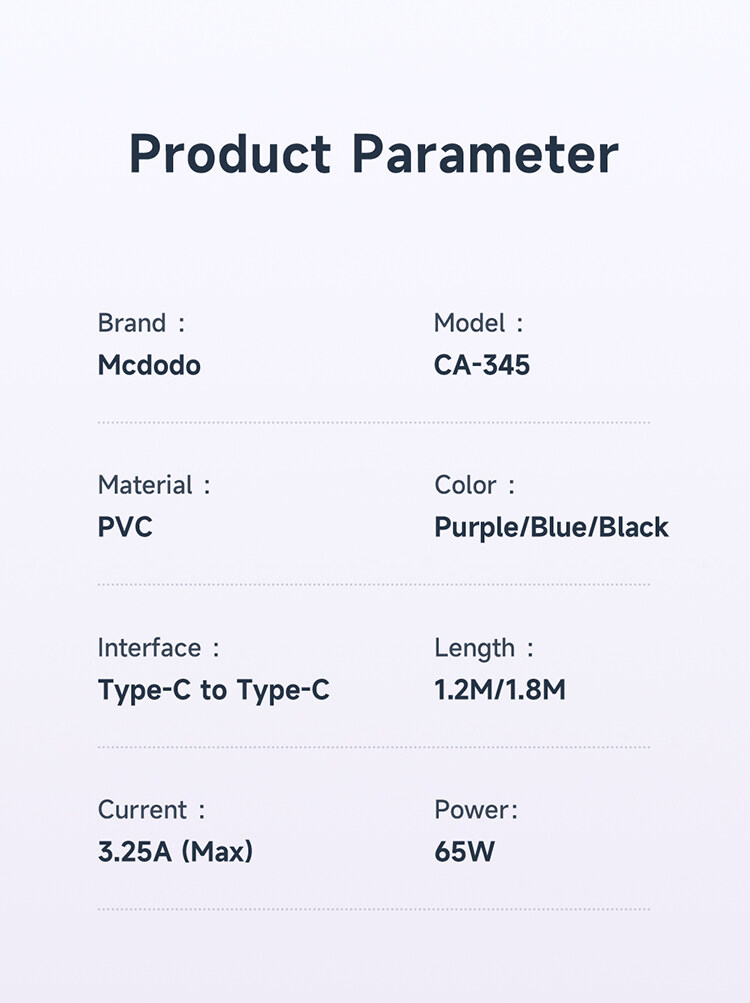
Task: Click the "Interface :" label
Action: coord(158,648)
